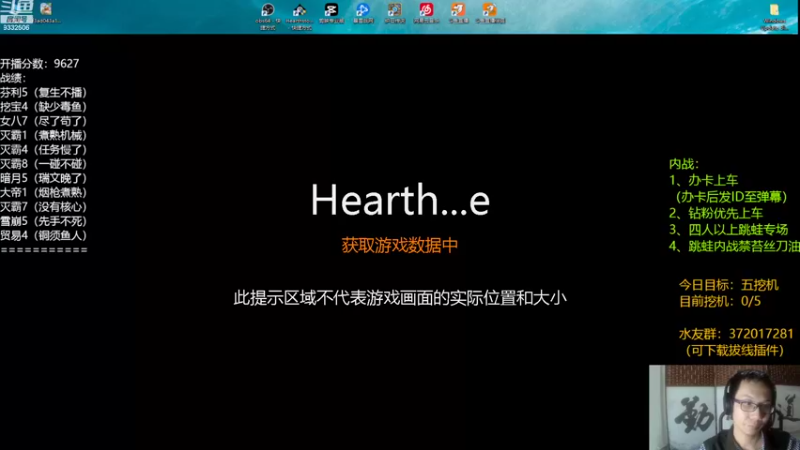Click the '3、四人以上跳蛙专场' rule line
Viewport: 800px width, 450px height.
tap(729, 229)
